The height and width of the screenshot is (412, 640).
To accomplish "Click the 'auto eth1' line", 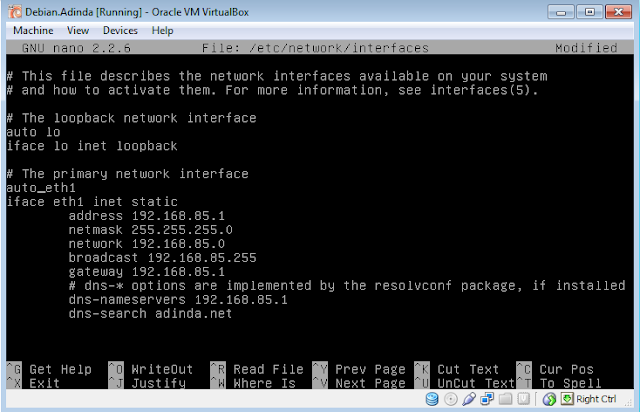I will (x=41, y=188).
